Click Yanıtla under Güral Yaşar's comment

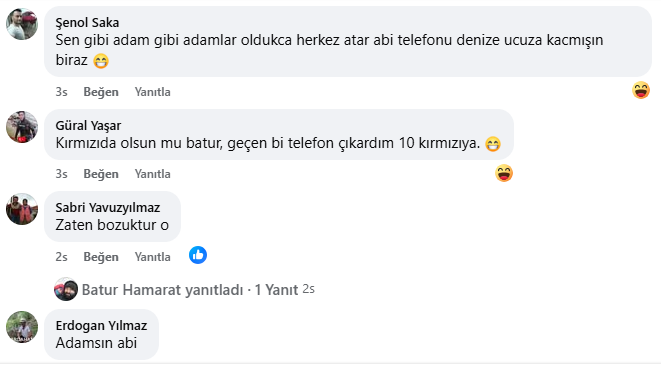(x=153, y=174)
